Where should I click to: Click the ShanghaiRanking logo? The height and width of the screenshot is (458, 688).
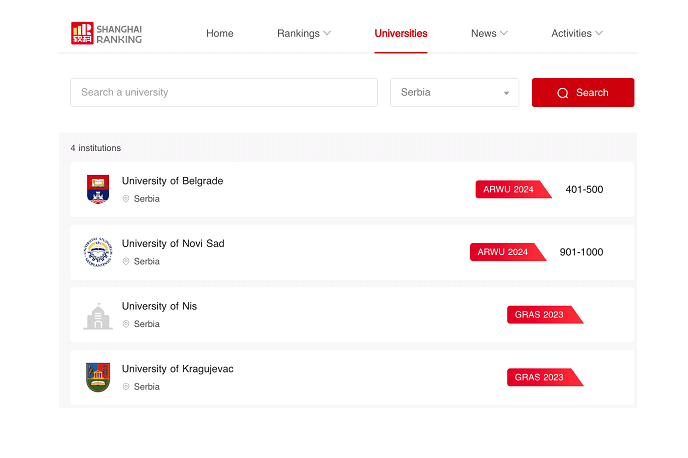pos(107,33)
